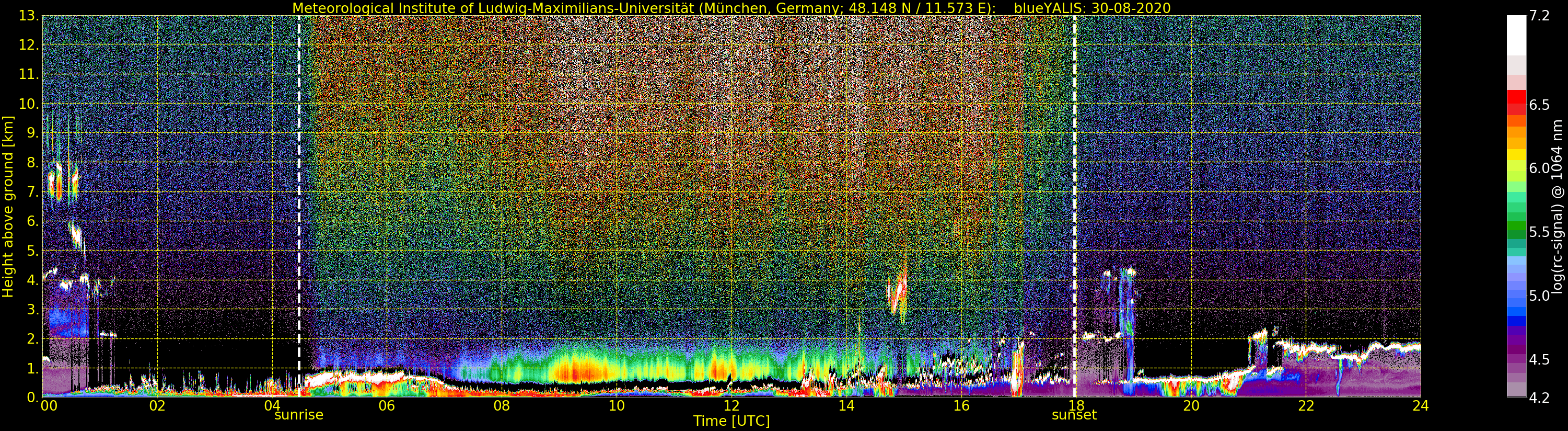This screenshot has width=1568, height=431.
Task: Click the 4.2 colorbar minimum label
Action: [1539, 398]
